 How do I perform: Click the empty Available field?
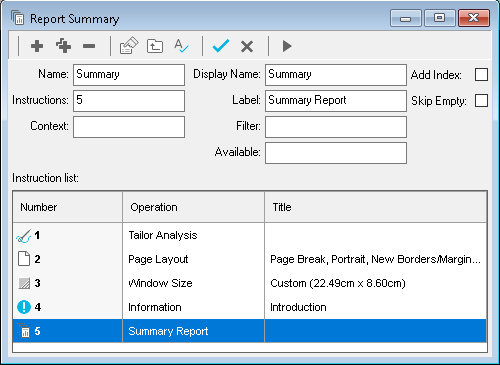[336, 153]
